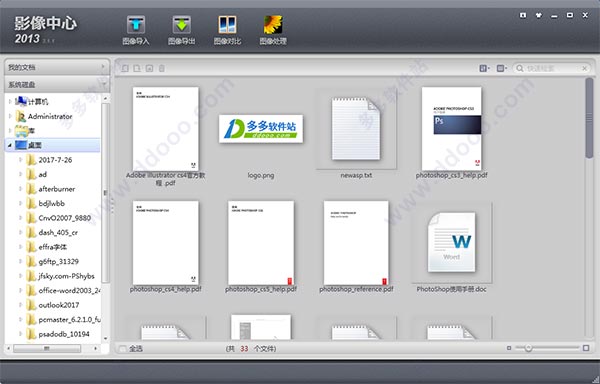Select the Administrator tree item
The image size is (600, 384).
[50, 116]
